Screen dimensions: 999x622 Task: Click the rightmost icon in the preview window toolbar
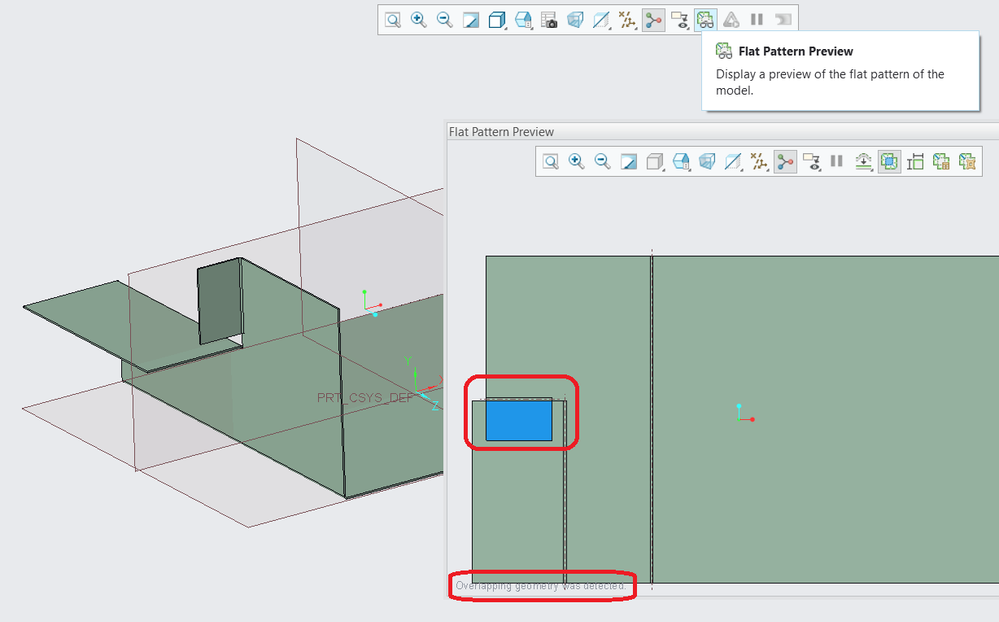click(967, 162)
